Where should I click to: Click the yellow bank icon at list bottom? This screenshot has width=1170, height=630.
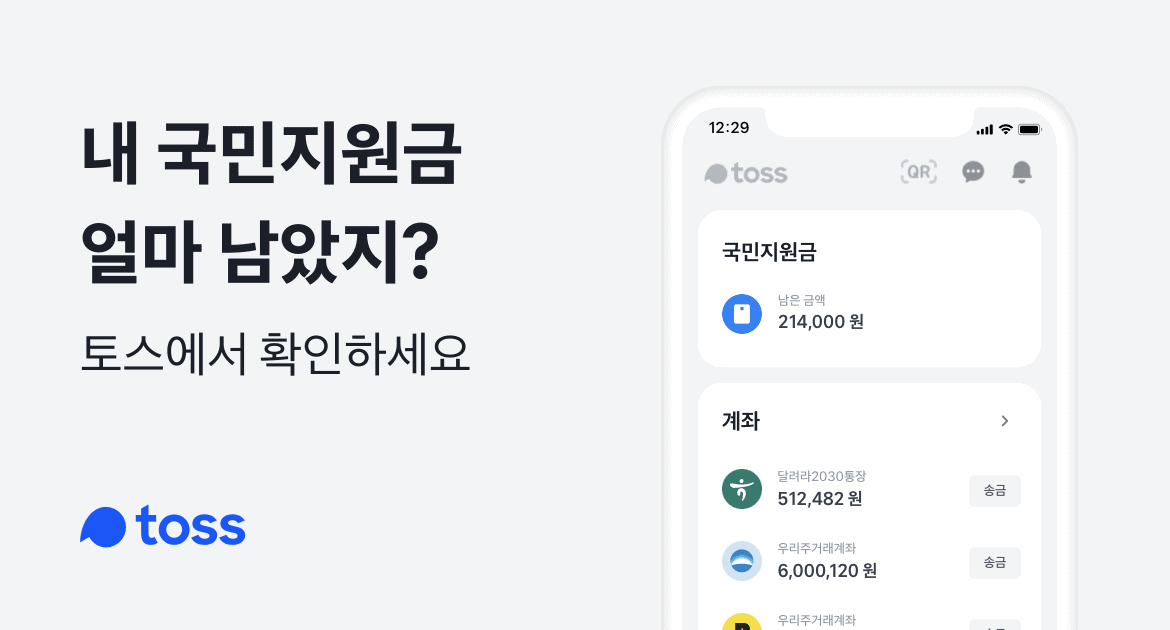[x=742, y=625]
